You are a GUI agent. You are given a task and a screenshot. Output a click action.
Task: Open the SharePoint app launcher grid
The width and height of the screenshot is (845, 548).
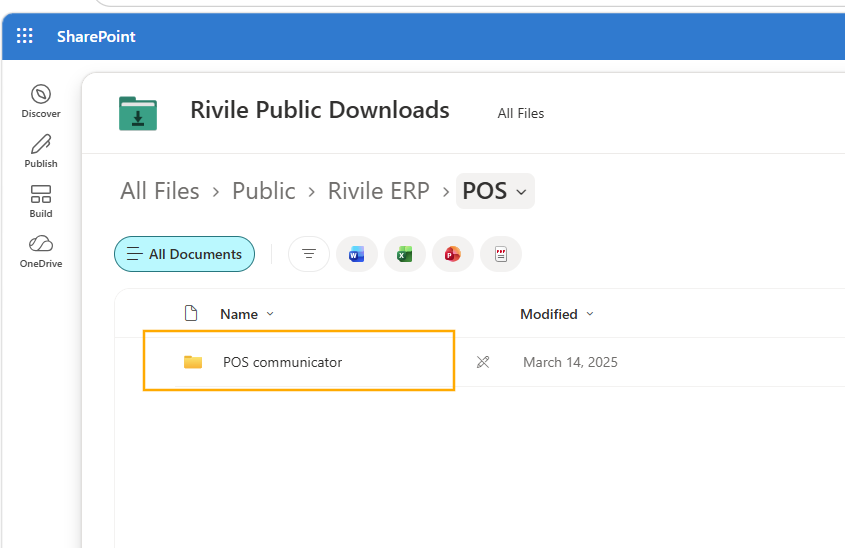click(24, 36)
